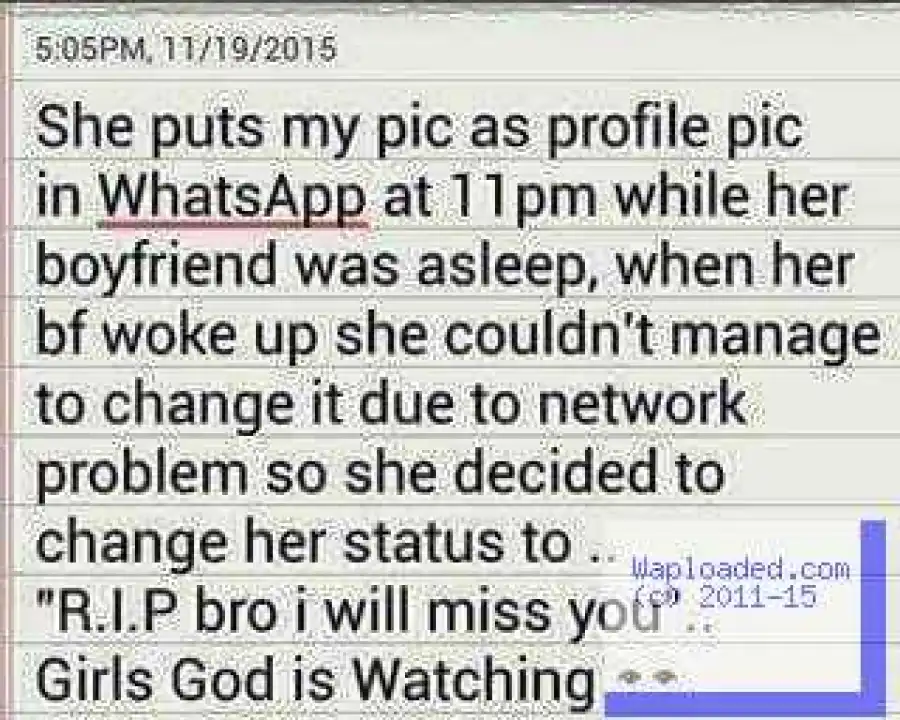Click the word She starting the note
Image resolution: width=900 pixels, height=720 pixels.
[84, 129]
